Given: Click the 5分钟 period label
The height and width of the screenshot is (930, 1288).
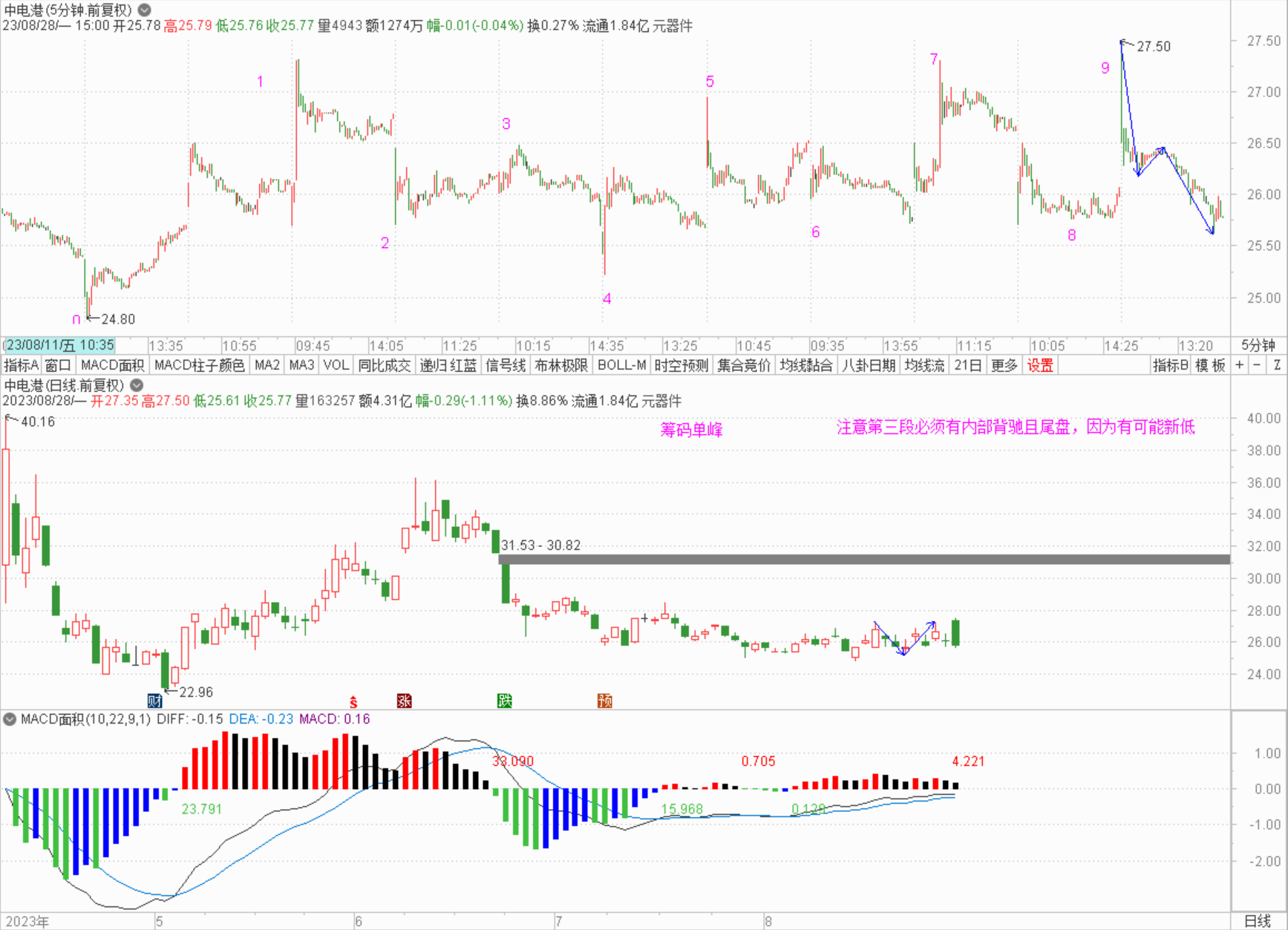Looking at the screenshot, I should (x=1258, y=345).
